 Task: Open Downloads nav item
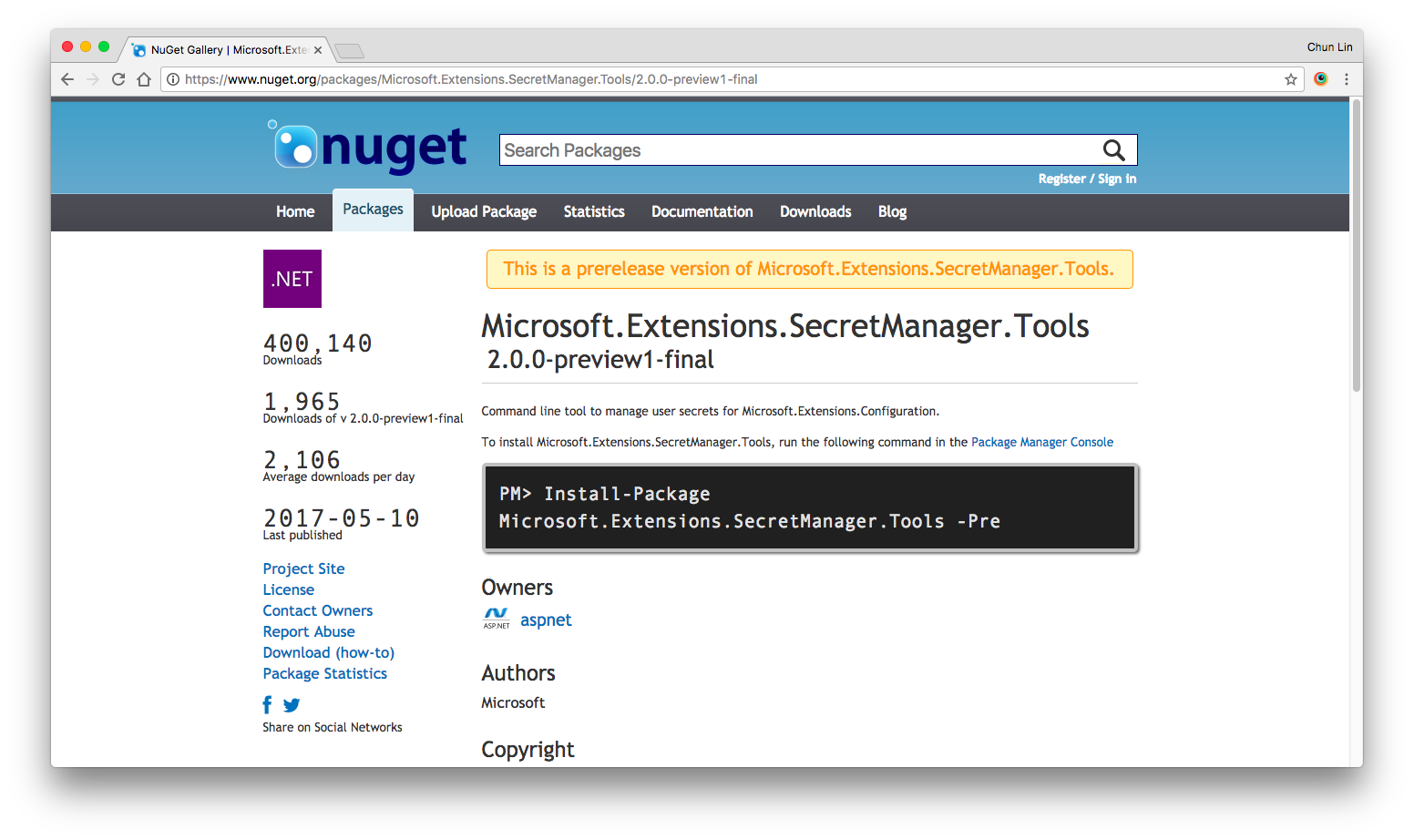pos(815,211)
